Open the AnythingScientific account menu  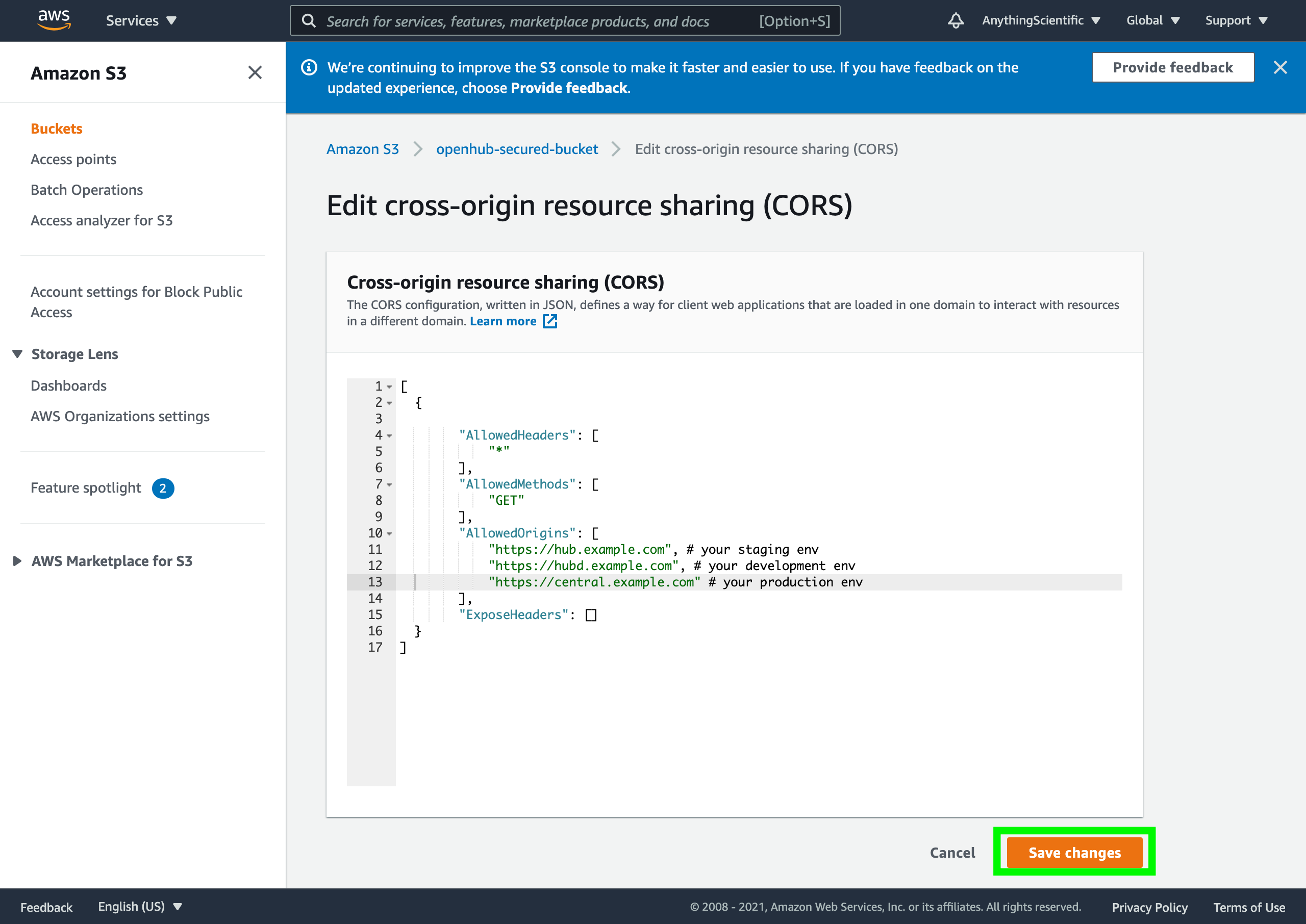1041,20
